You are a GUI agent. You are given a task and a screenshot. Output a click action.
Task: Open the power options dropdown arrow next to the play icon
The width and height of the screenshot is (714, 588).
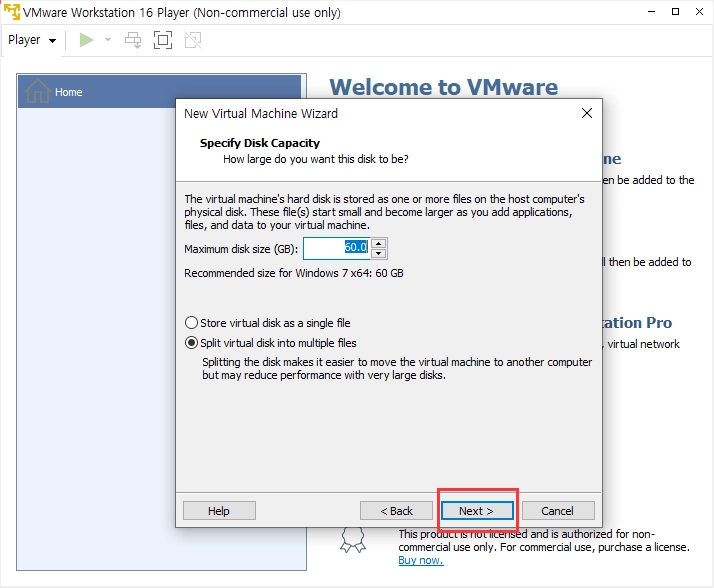click(x=108, y=40)
